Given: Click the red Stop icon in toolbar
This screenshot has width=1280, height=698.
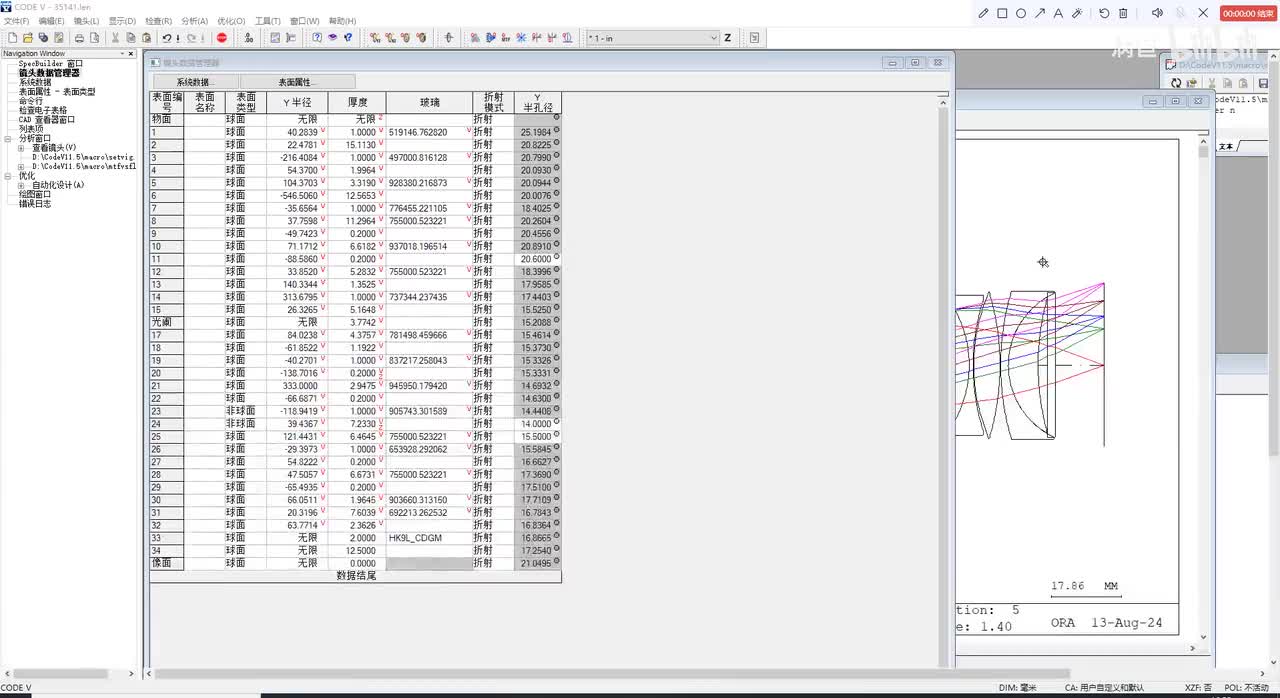Looking at the screenshot, I should [x=222, y=38].
